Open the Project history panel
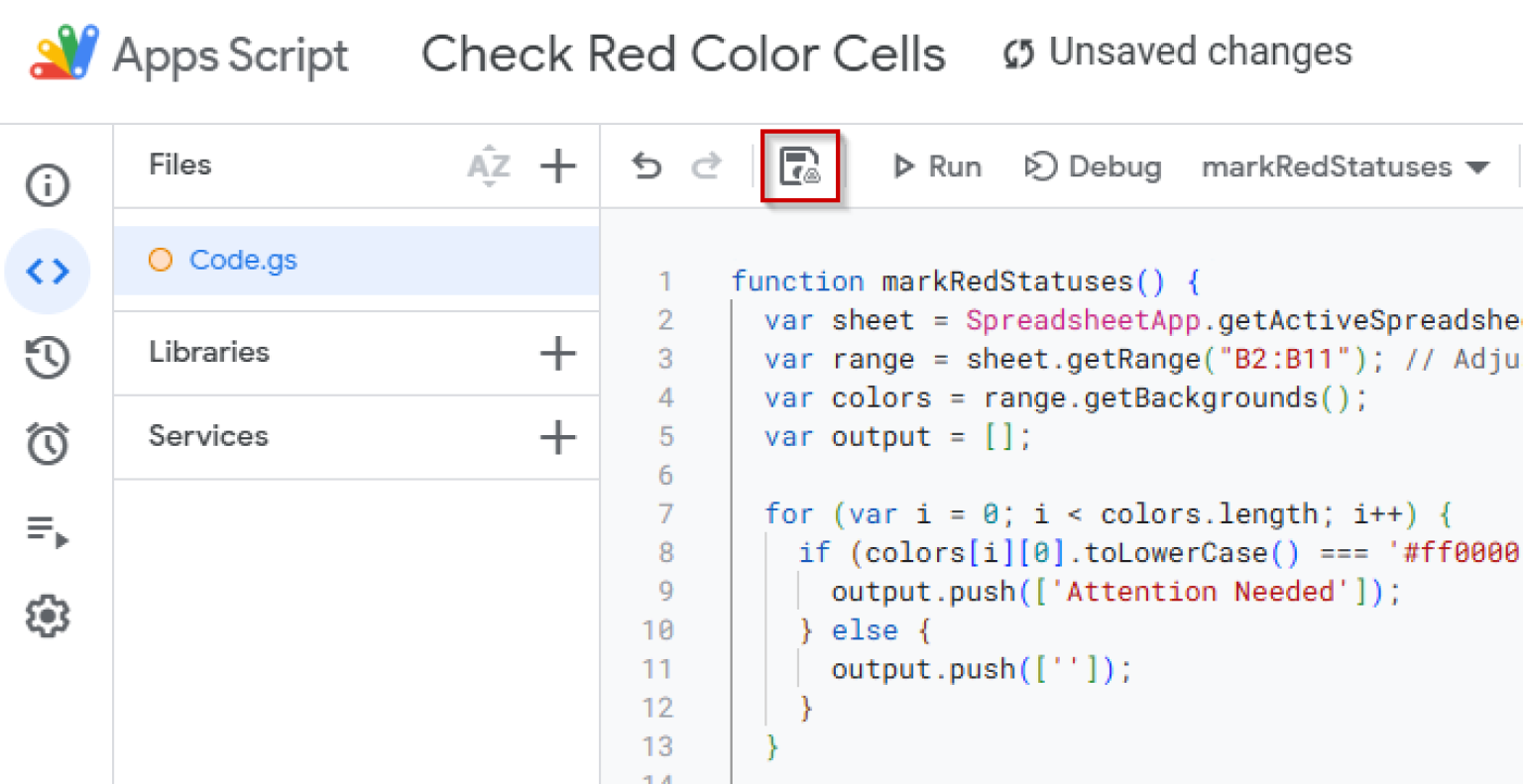The height and width of the screenshot is (784, 1523). pos(47,358)
